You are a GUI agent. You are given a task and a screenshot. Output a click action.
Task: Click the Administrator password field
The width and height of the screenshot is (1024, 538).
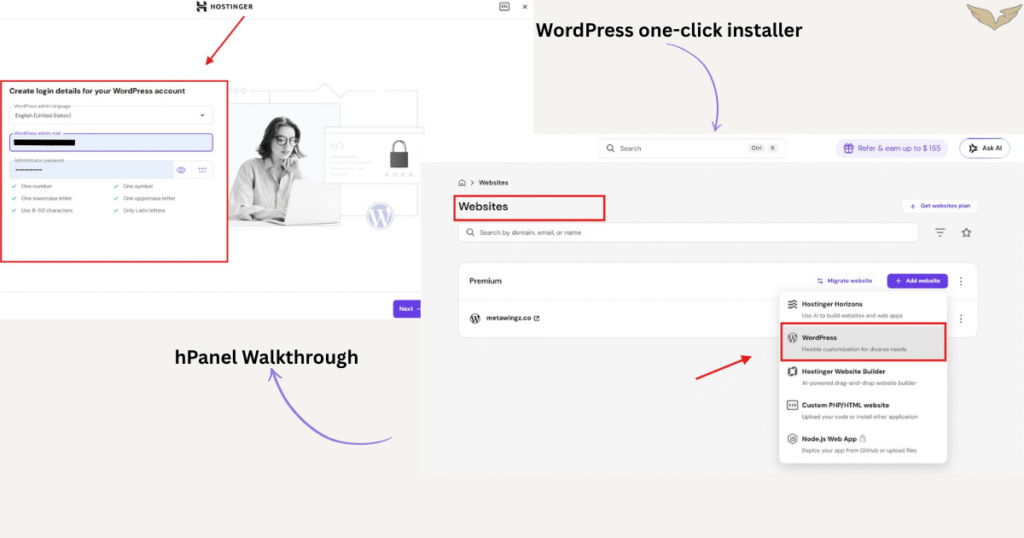coord(91,169)
